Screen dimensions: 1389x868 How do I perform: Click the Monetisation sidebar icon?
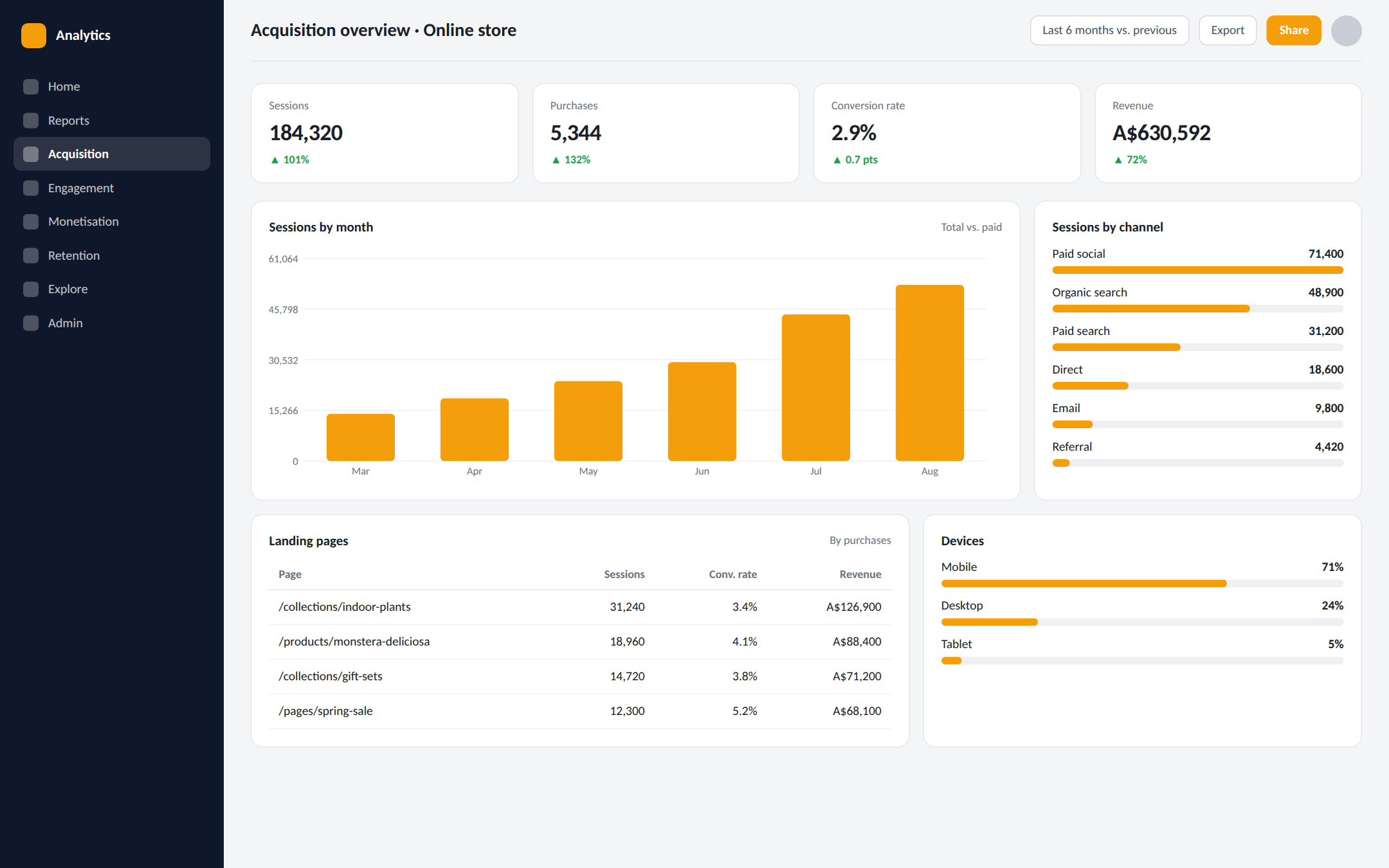pos(31,222)
